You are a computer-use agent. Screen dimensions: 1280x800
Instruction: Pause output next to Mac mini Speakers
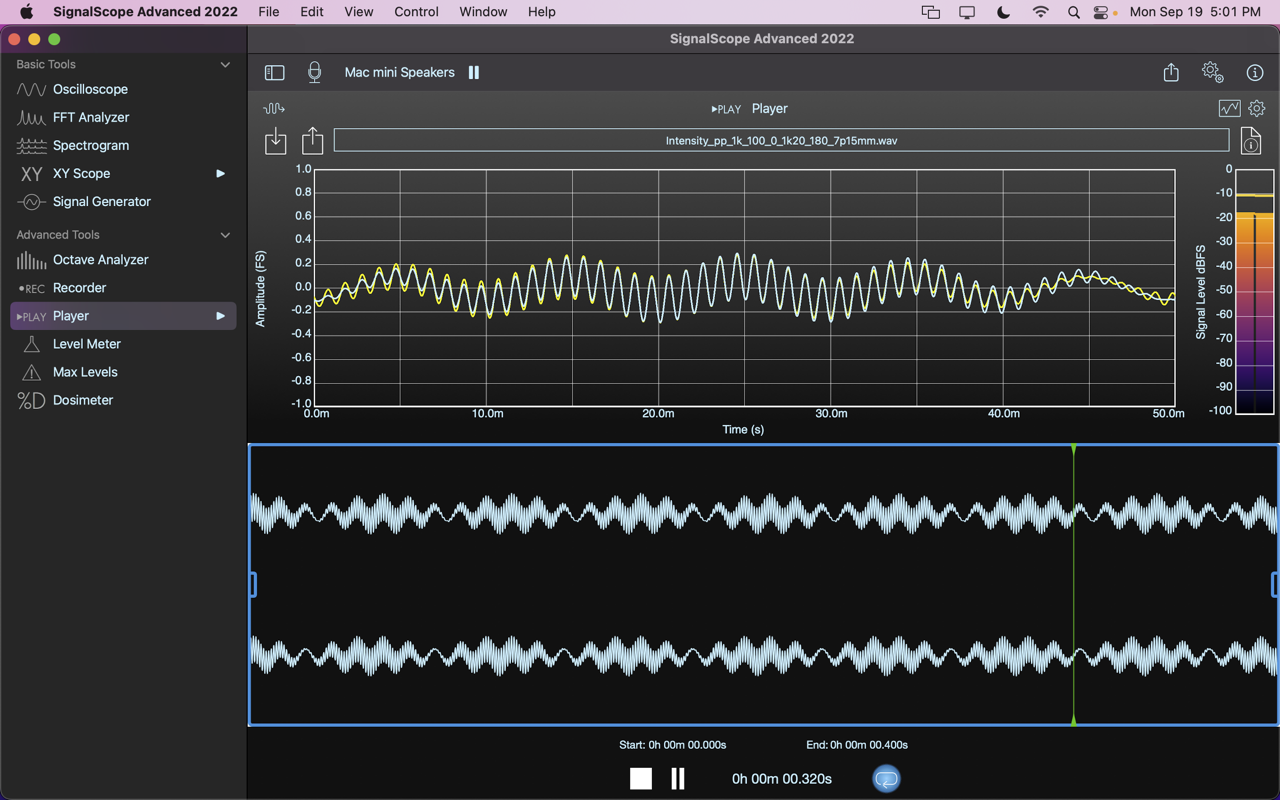coord(474,72)
